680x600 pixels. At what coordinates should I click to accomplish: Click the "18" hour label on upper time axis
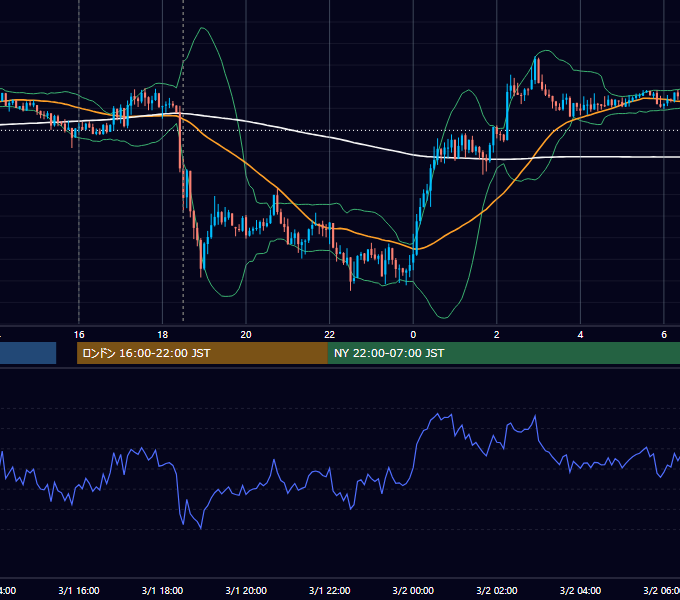click(x=163, y=335)
